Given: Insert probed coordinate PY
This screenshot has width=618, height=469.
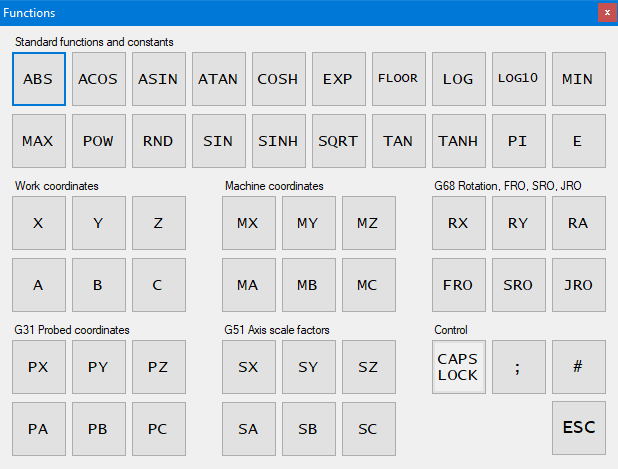Looking at the screenshot, I should pos(98,367).
